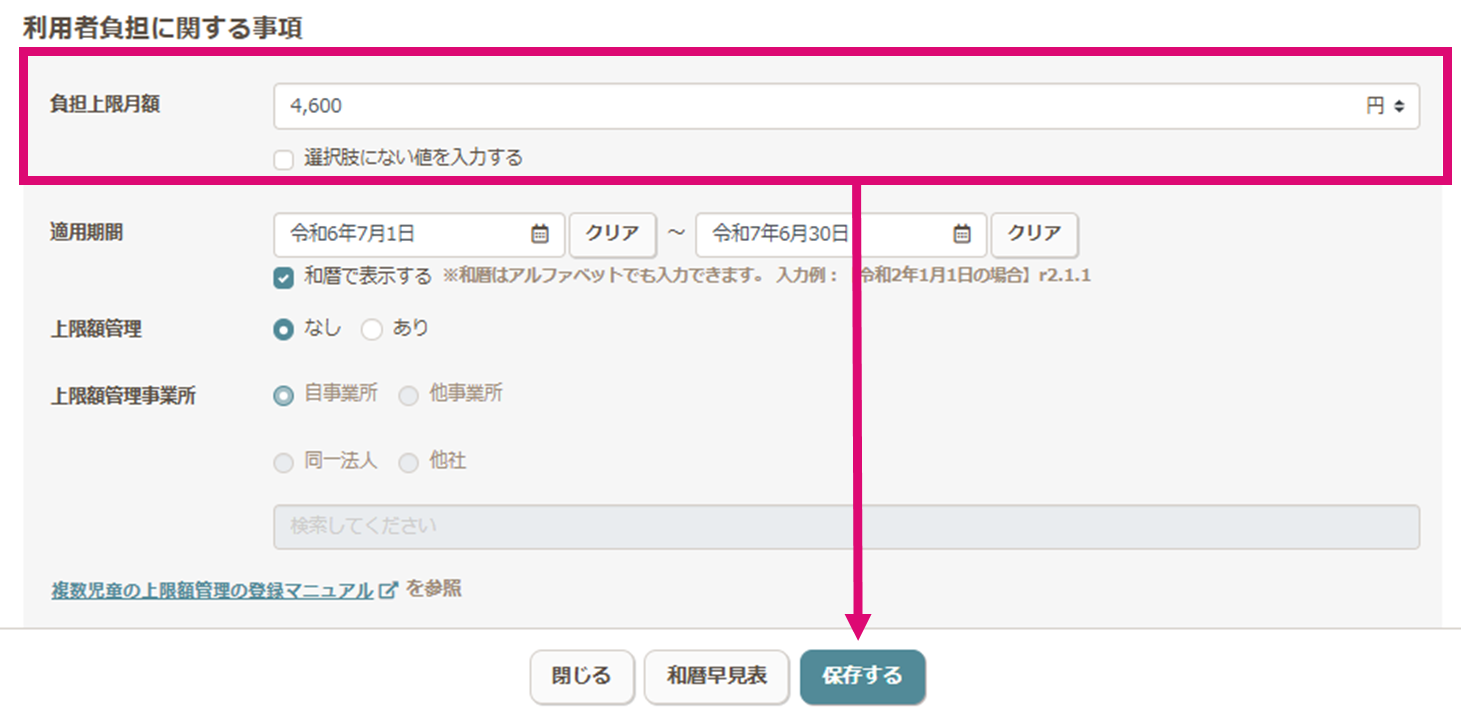Screen dimensions: 1461x723
Task: Clear the start date with クリア
Action: tap(612, 234)
